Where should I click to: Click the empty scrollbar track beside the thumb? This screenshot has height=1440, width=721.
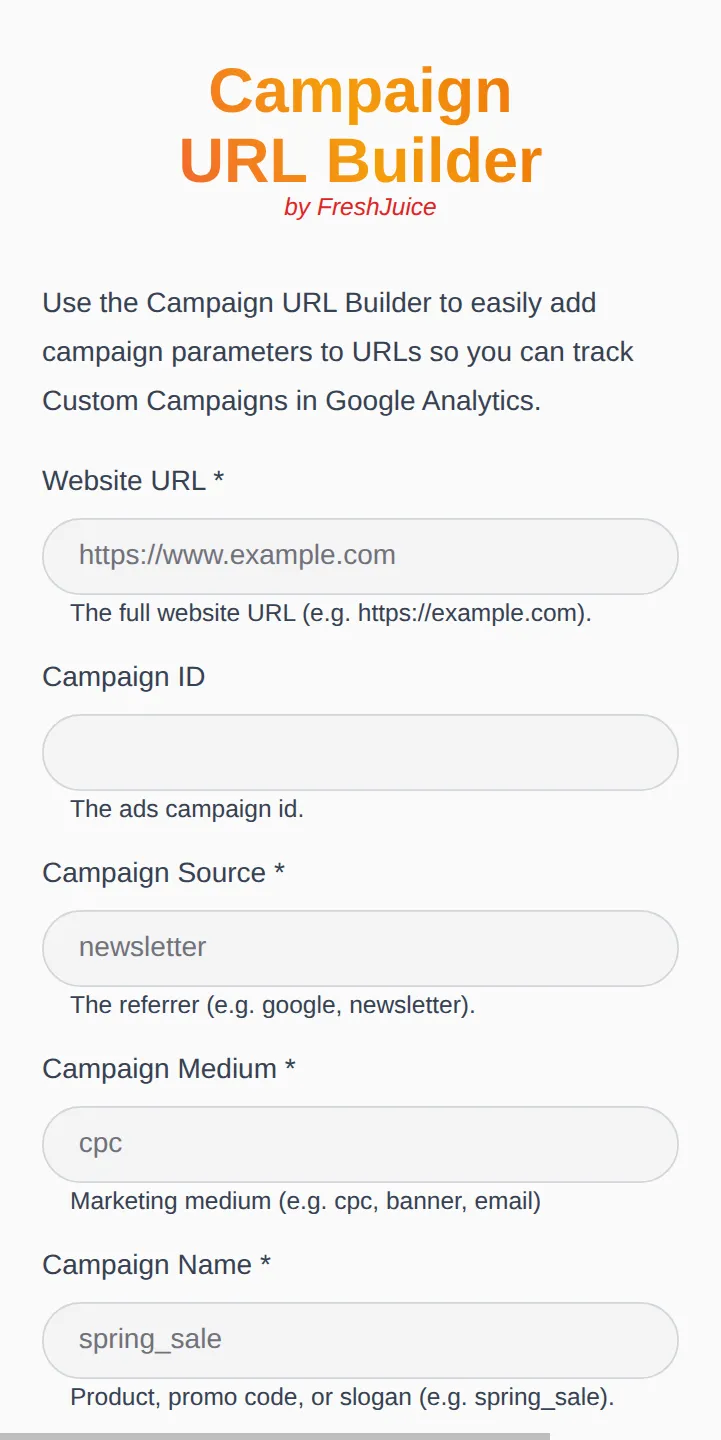(x=635, y=1436)
